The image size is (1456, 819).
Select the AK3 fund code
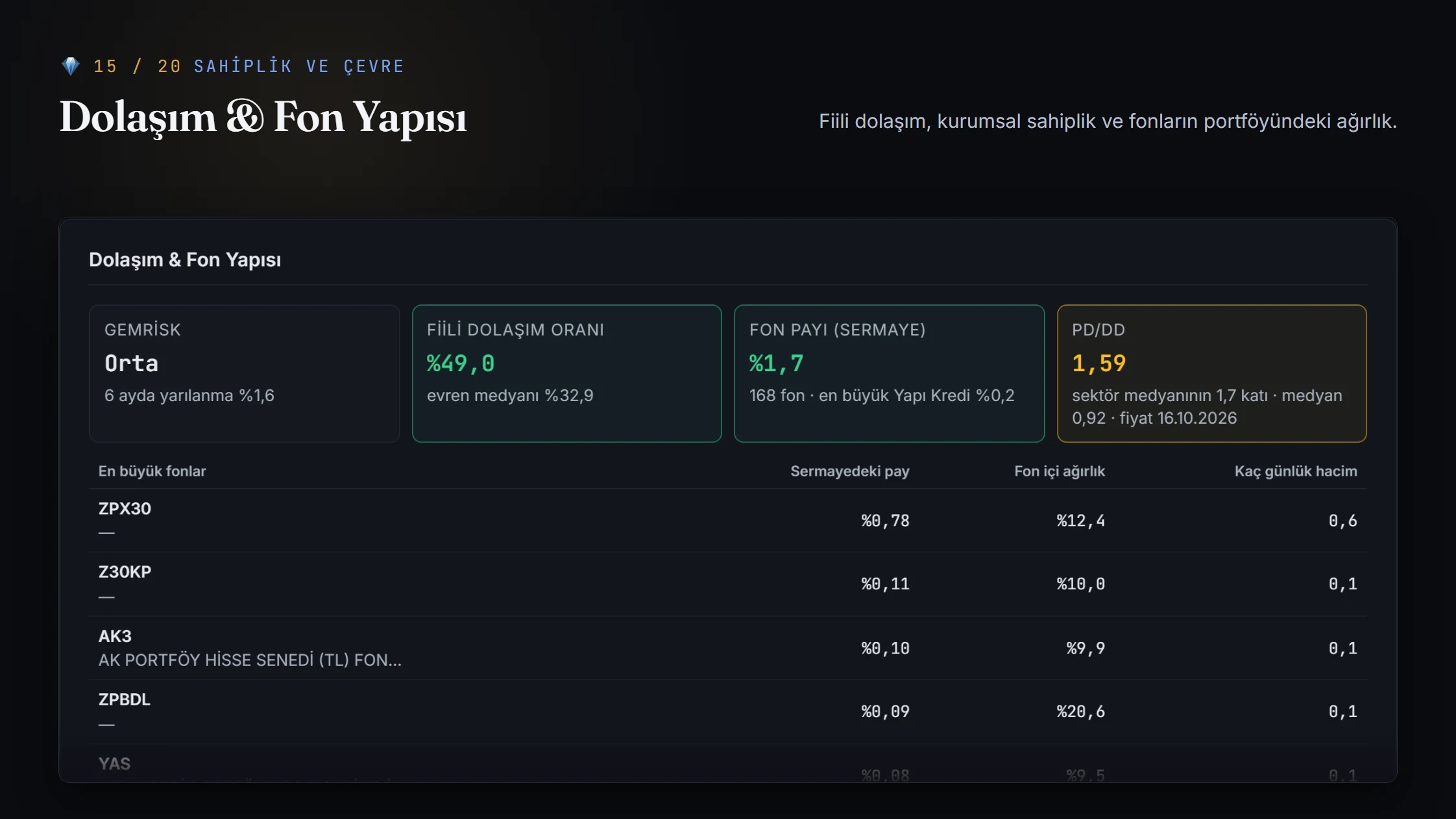click(x=115, y=636)
